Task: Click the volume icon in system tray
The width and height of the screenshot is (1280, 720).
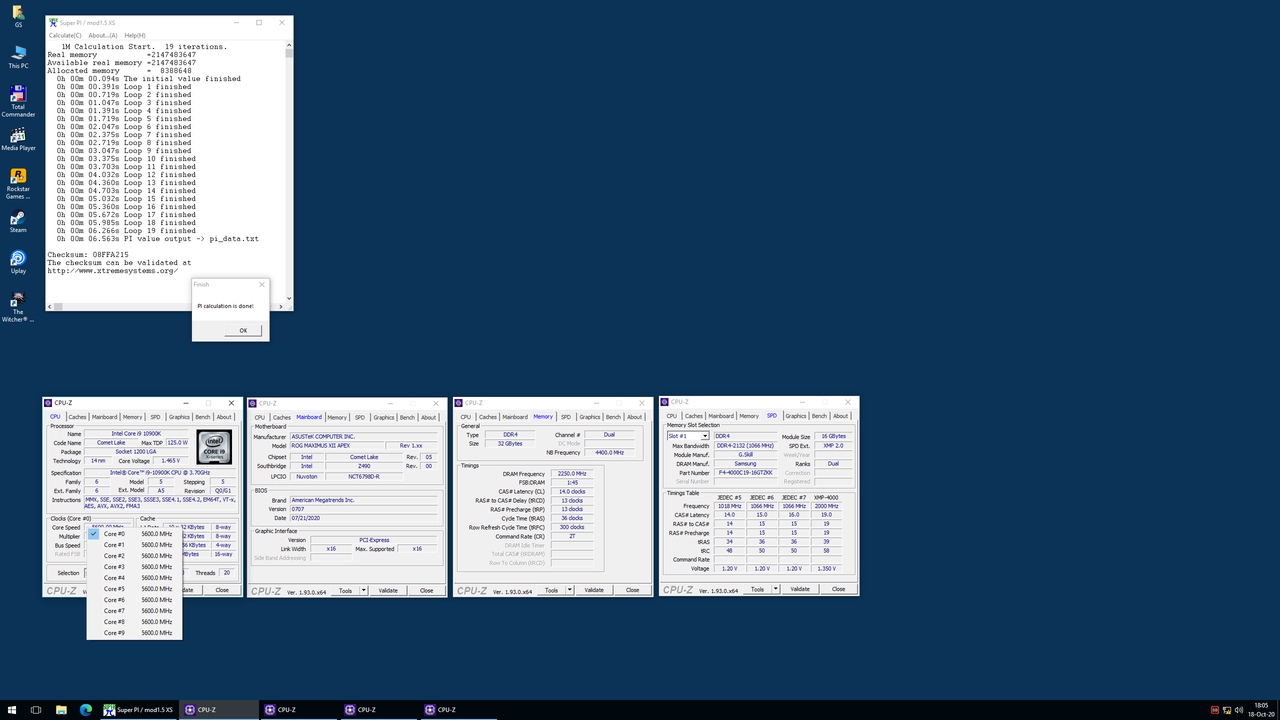Action: [1240, 710]
